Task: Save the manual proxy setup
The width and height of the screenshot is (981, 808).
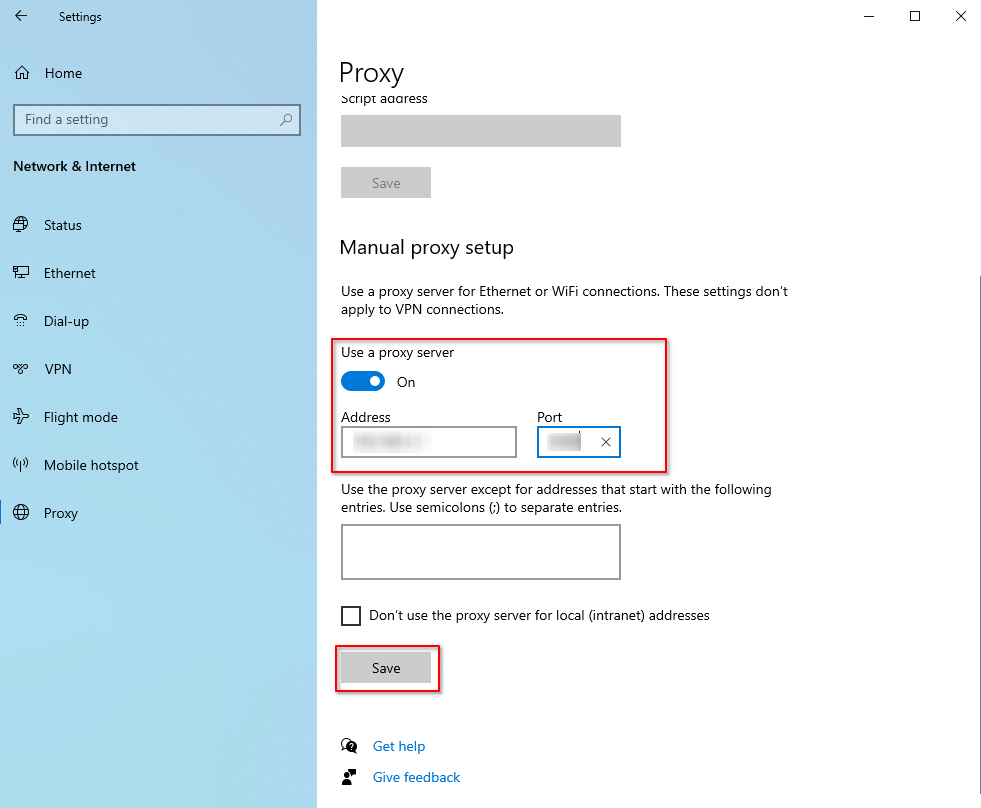Action: (x=387, y=667)
